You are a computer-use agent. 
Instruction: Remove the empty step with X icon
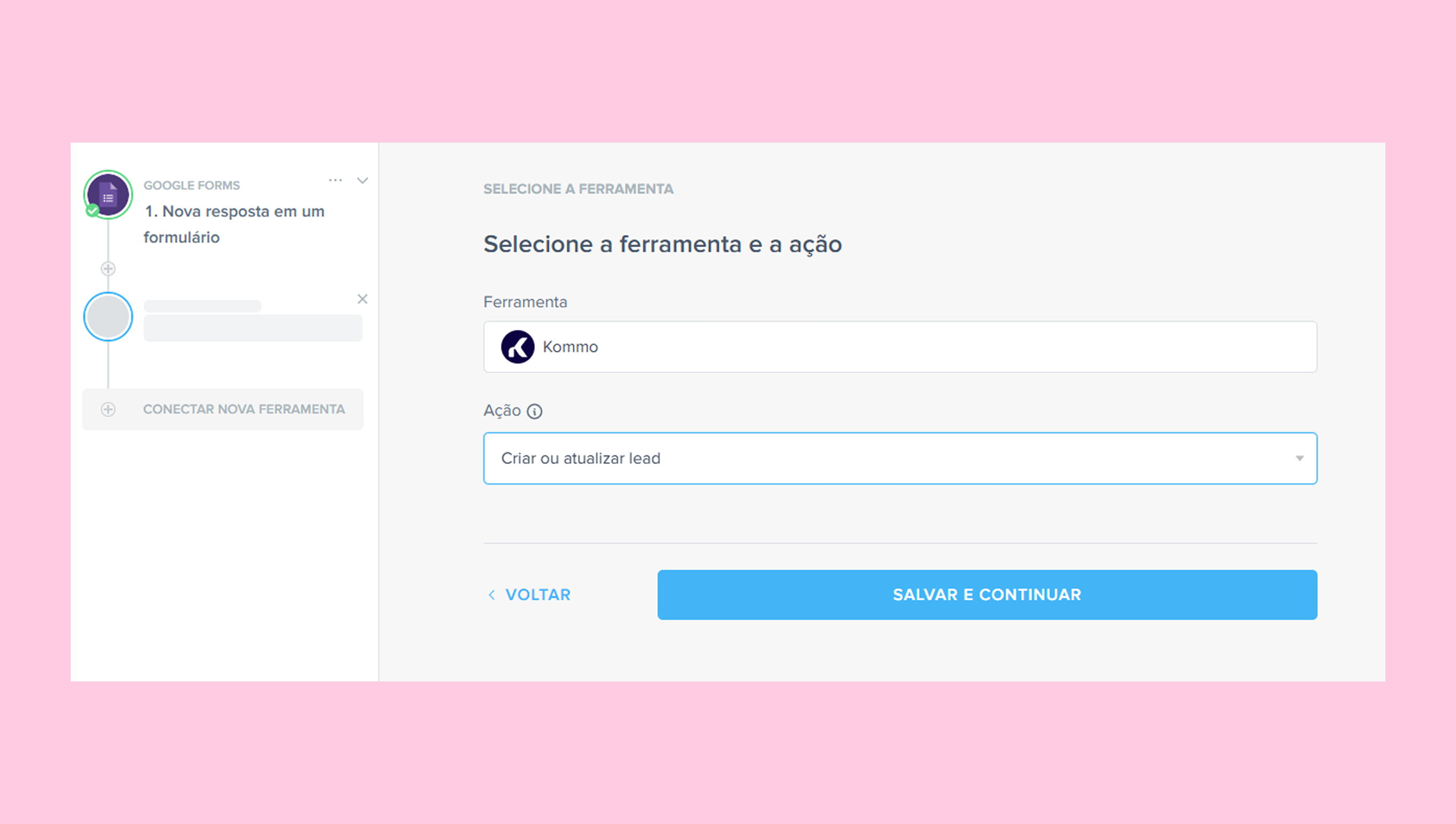(362, 299)
